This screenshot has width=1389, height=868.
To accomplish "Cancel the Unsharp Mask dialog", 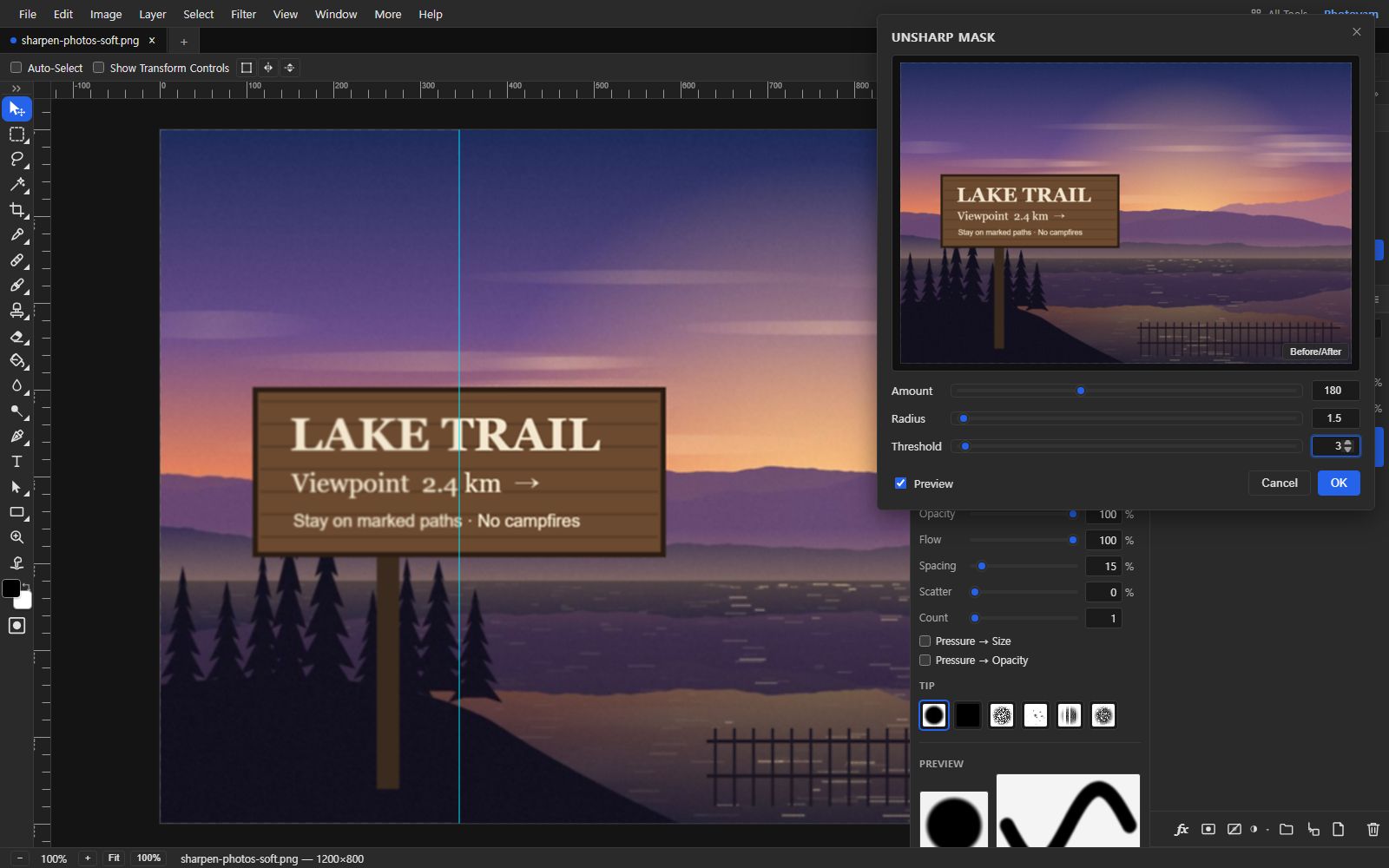I will point(1280,483).
